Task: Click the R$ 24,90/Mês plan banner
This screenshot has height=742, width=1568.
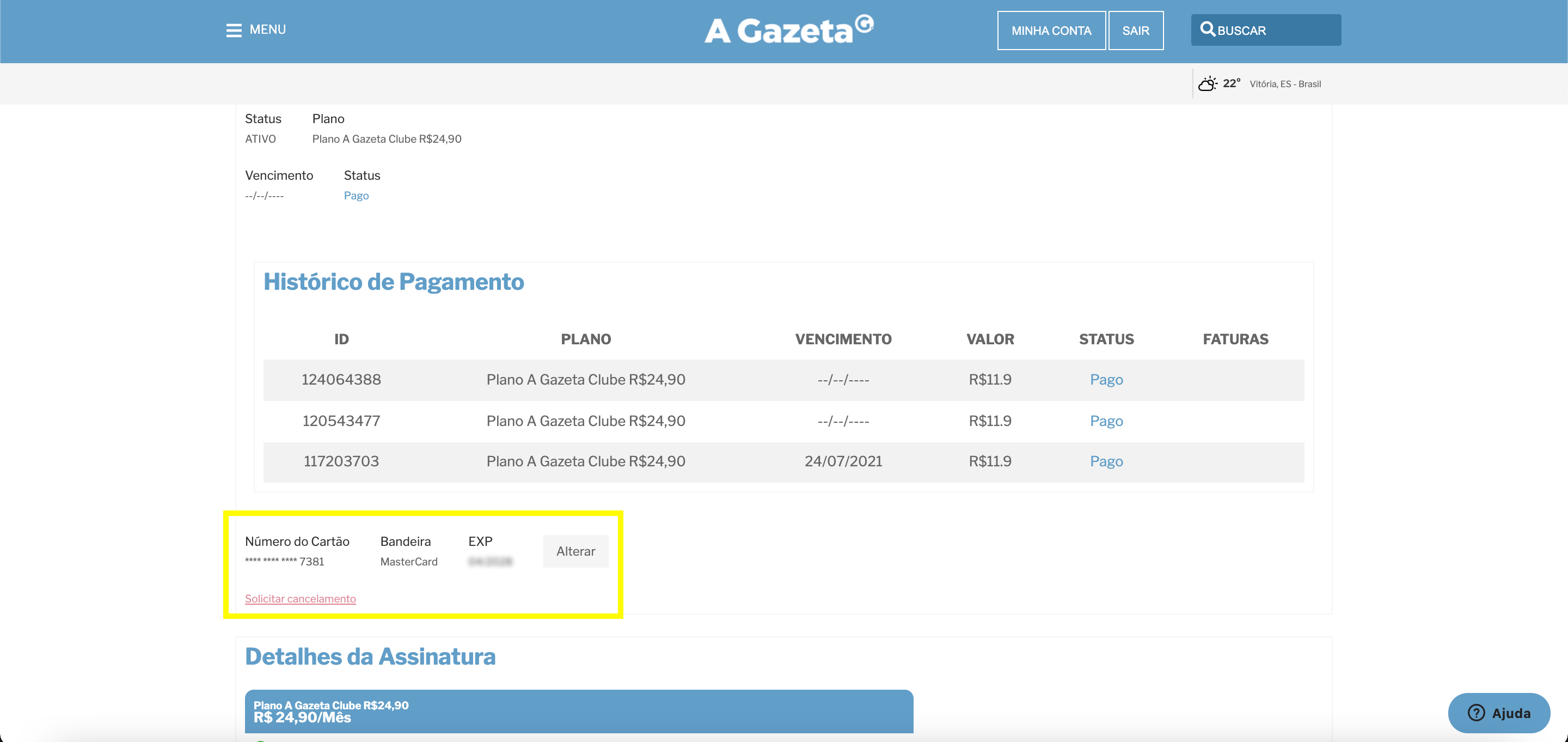Action: (579, 711)
